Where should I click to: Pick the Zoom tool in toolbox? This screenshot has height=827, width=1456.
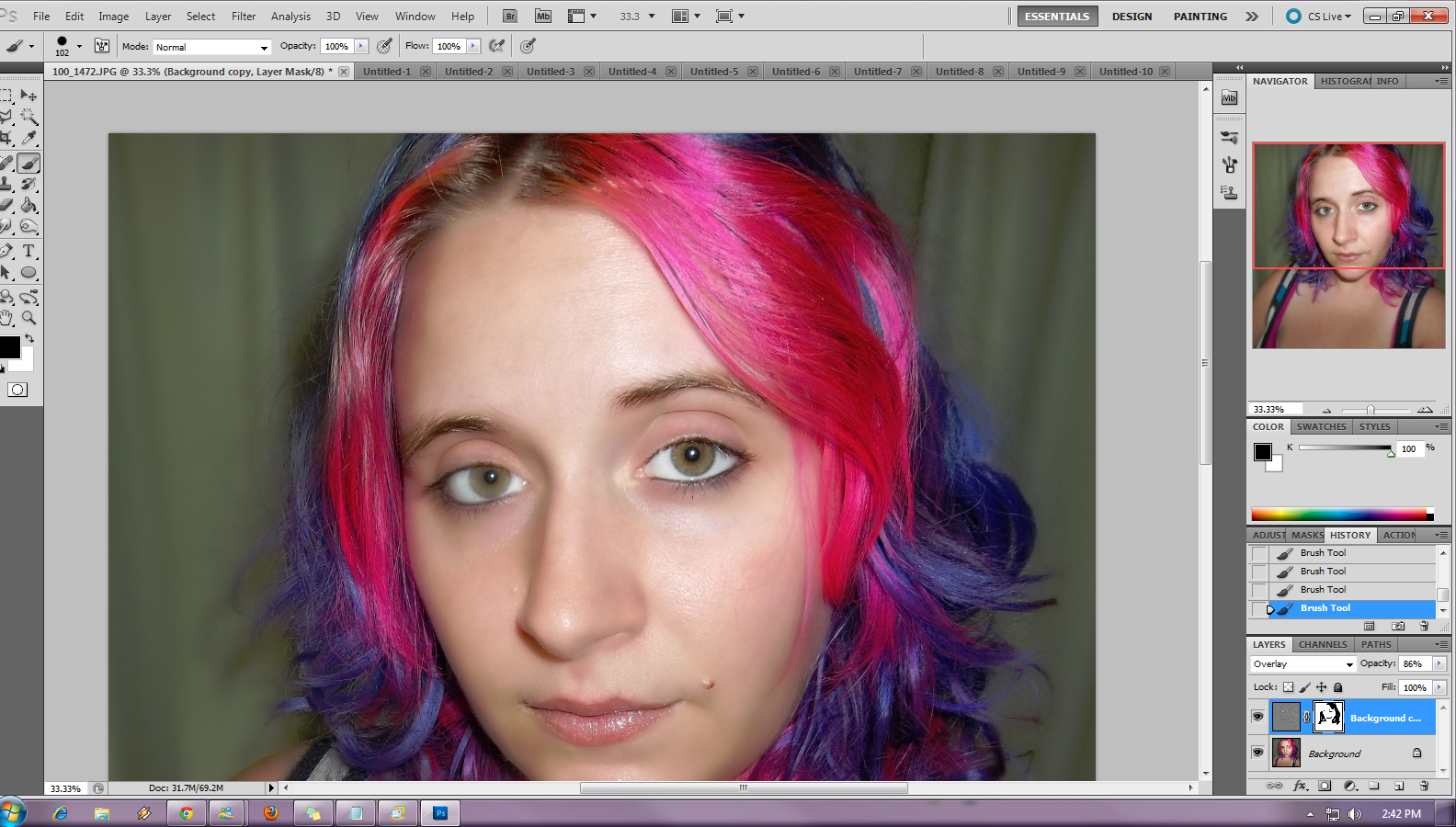[x=28, y=318]
